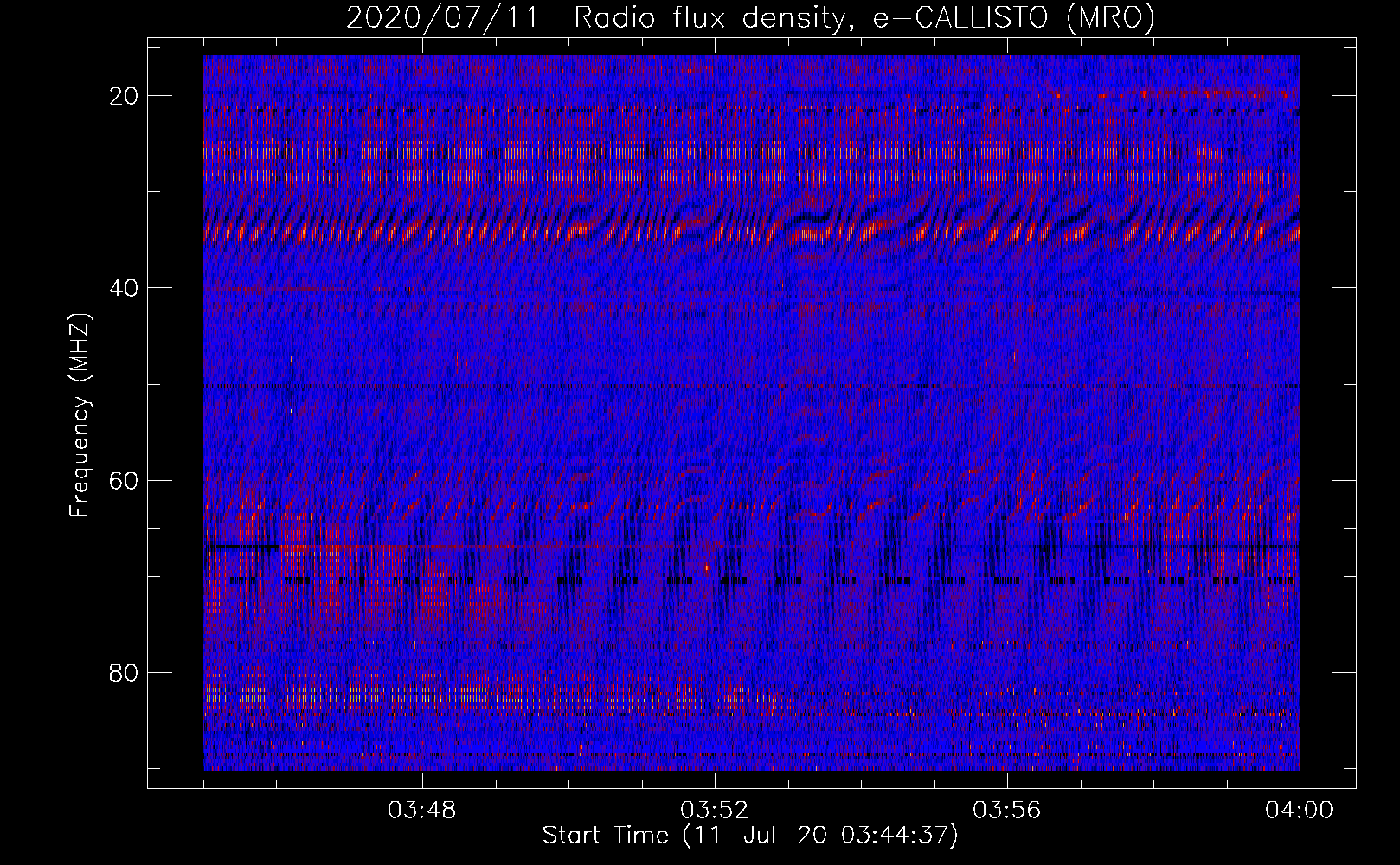Viewport: 1400px width, 865px height.
Task: Click the 'Start Time (11-Jul-20 03:44:37)' x-axis label
Action: 750,836
